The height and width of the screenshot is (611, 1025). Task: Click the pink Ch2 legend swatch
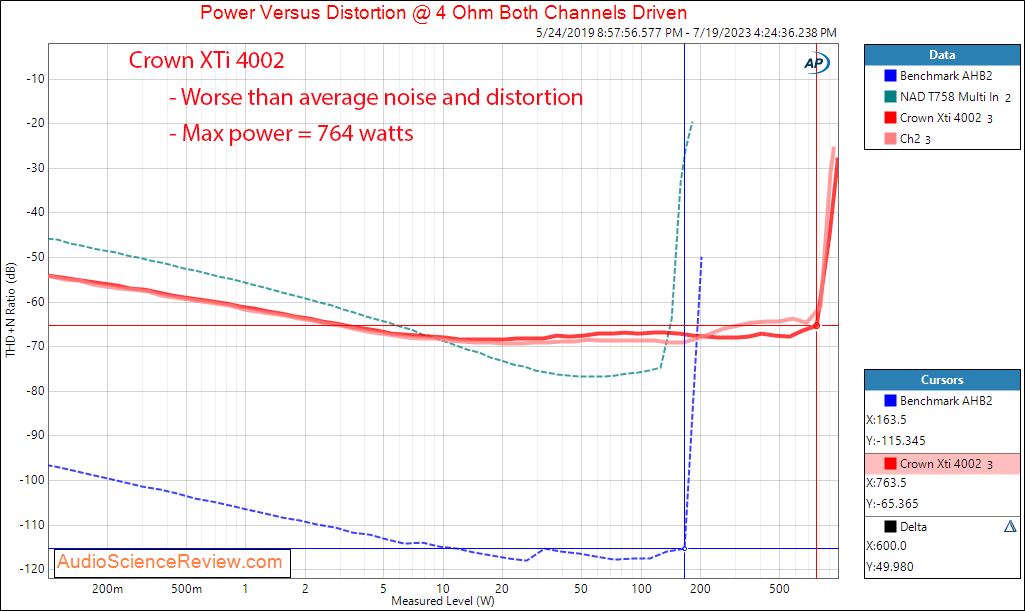click(890, 139)
